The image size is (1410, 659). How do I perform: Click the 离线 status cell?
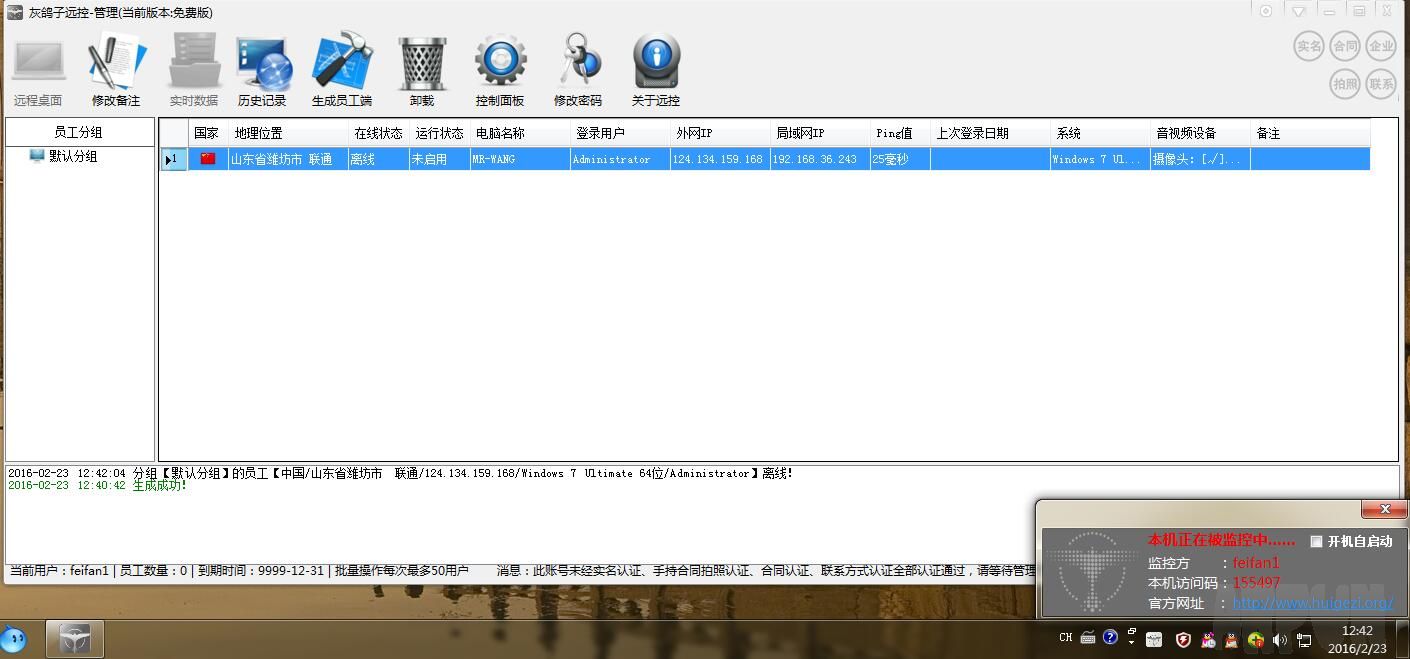point(378,159)
